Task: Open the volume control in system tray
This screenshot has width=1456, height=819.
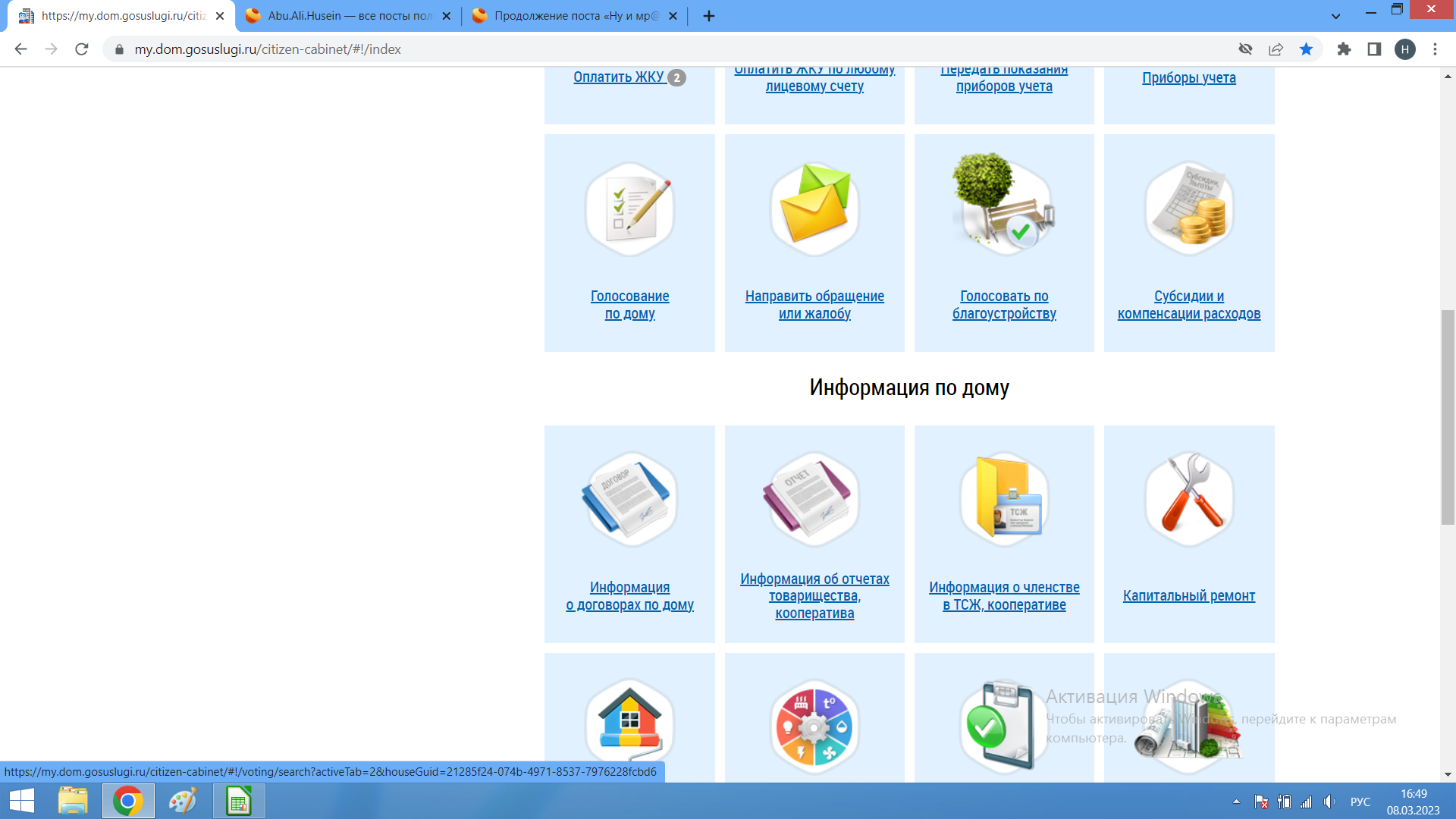Action: coord(1329,802)
